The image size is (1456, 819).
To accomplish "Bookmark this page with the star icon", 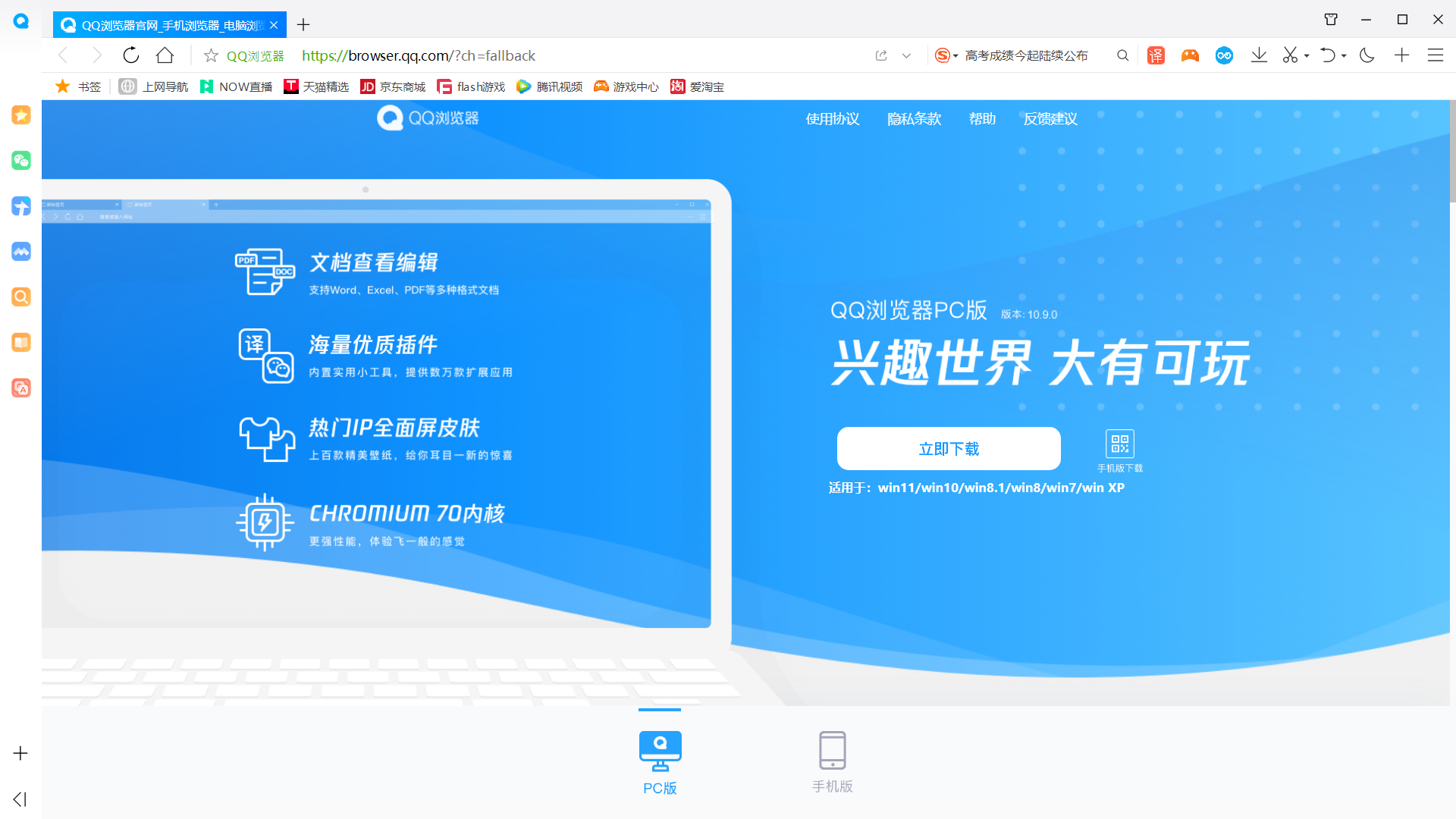I will point(211,55).
